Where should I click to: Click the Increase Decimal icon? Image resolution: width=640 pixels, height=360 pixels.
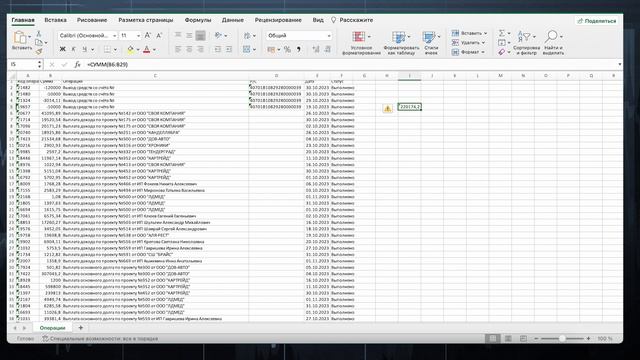316,49
